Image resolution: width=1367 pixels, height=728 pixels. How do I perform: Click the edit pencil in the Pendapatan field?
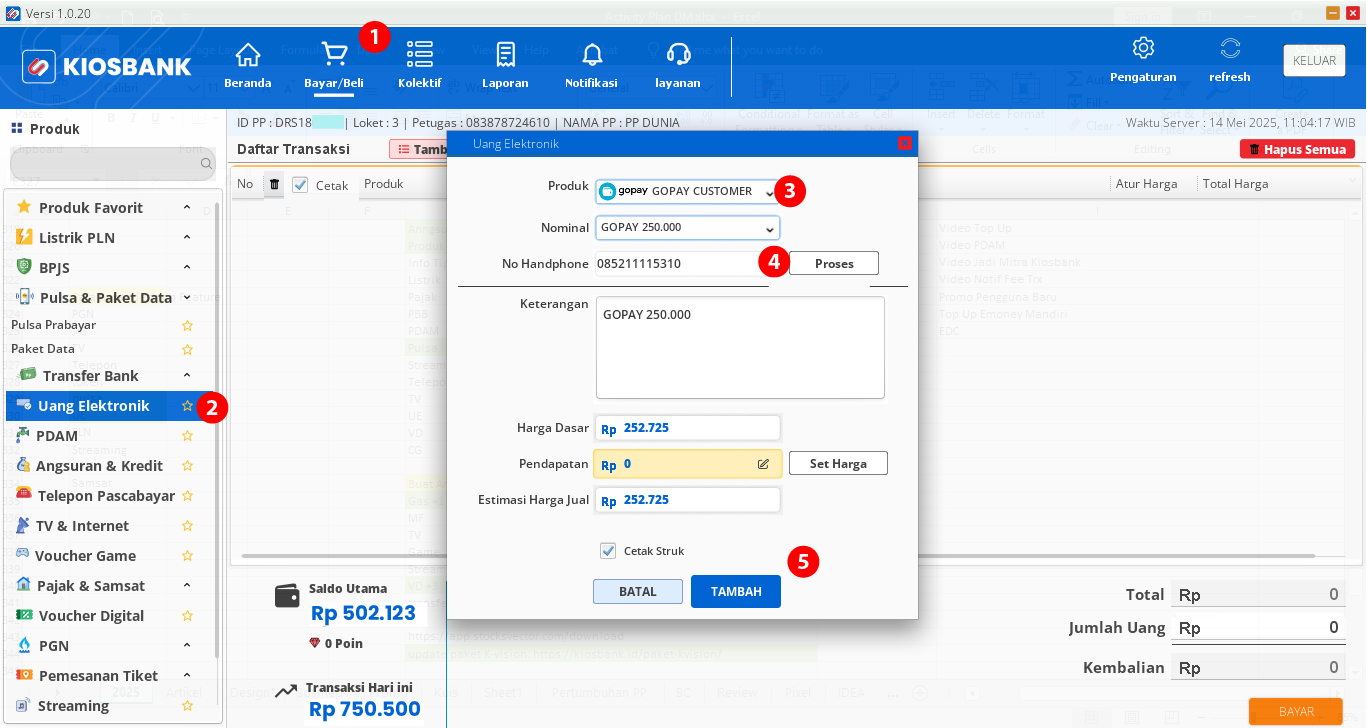pyautogui.click(x=763, y=463)
